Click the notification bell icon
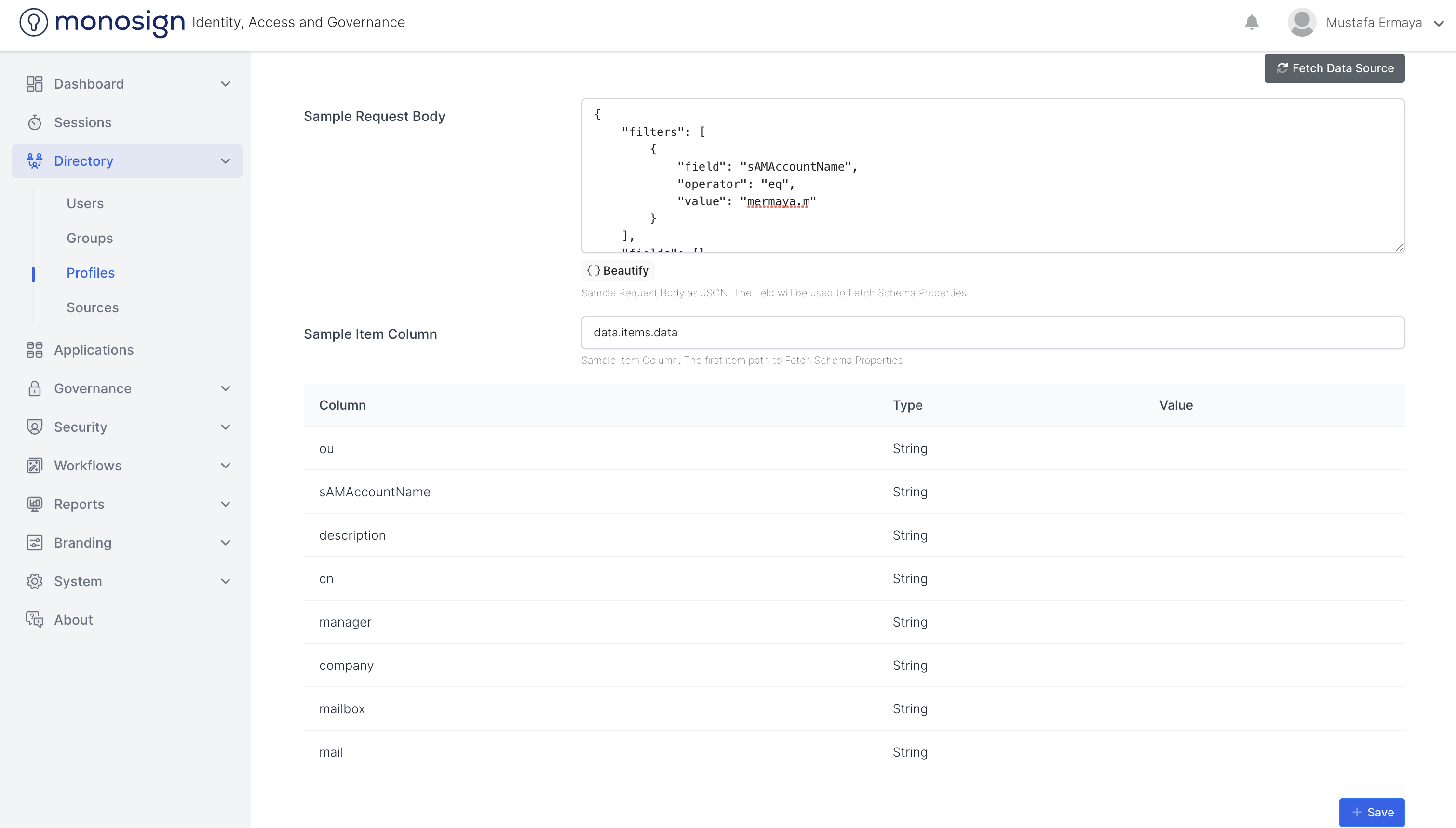The height and width of the screenshot is (828, 1456). pos(1251,22)
